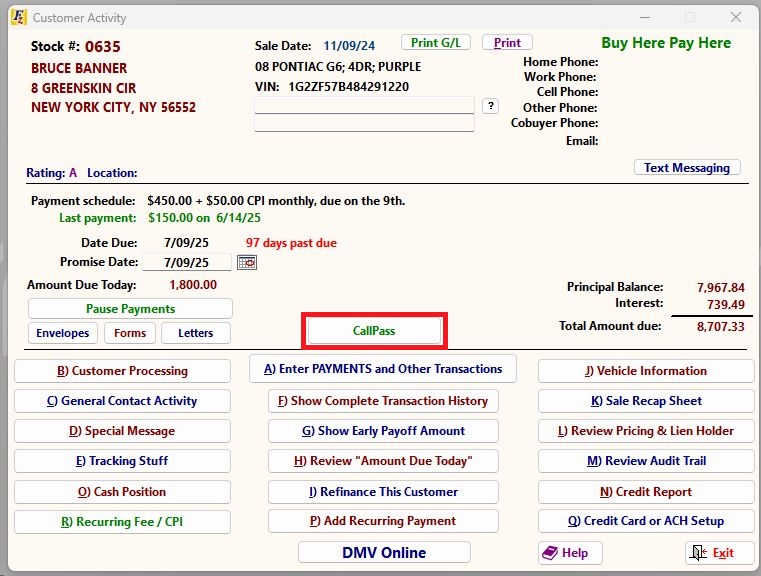Open Text Messaging
Screen dimensions: 761x576
(x=687, y=168)
